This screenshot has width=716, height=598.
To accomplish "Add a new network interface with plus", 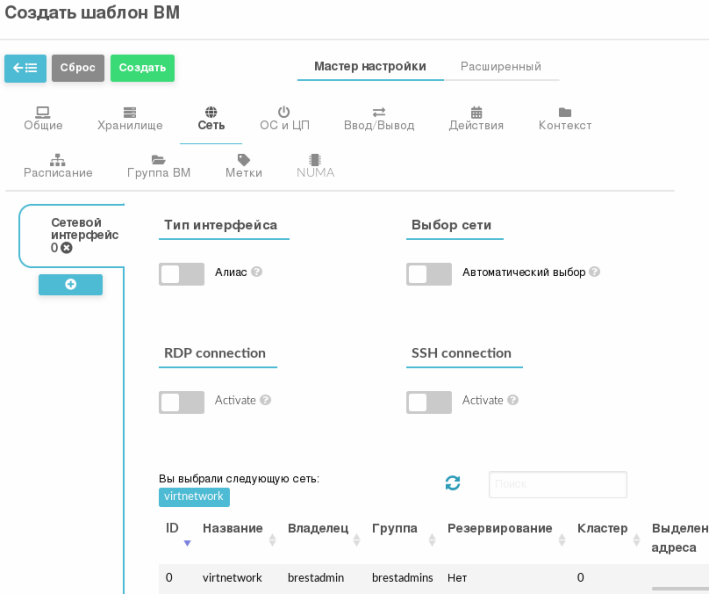I will pyautogui.click(x=71, y=285).
